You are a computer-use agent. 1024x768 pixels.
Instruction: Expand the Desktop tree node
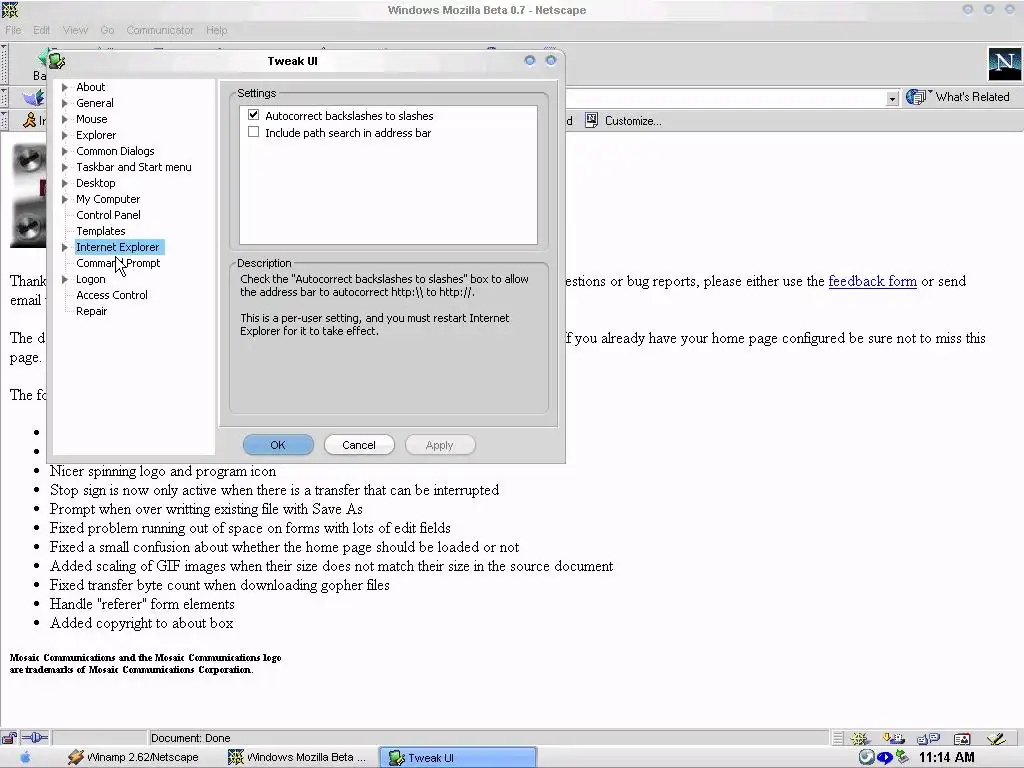pos(65,183)
